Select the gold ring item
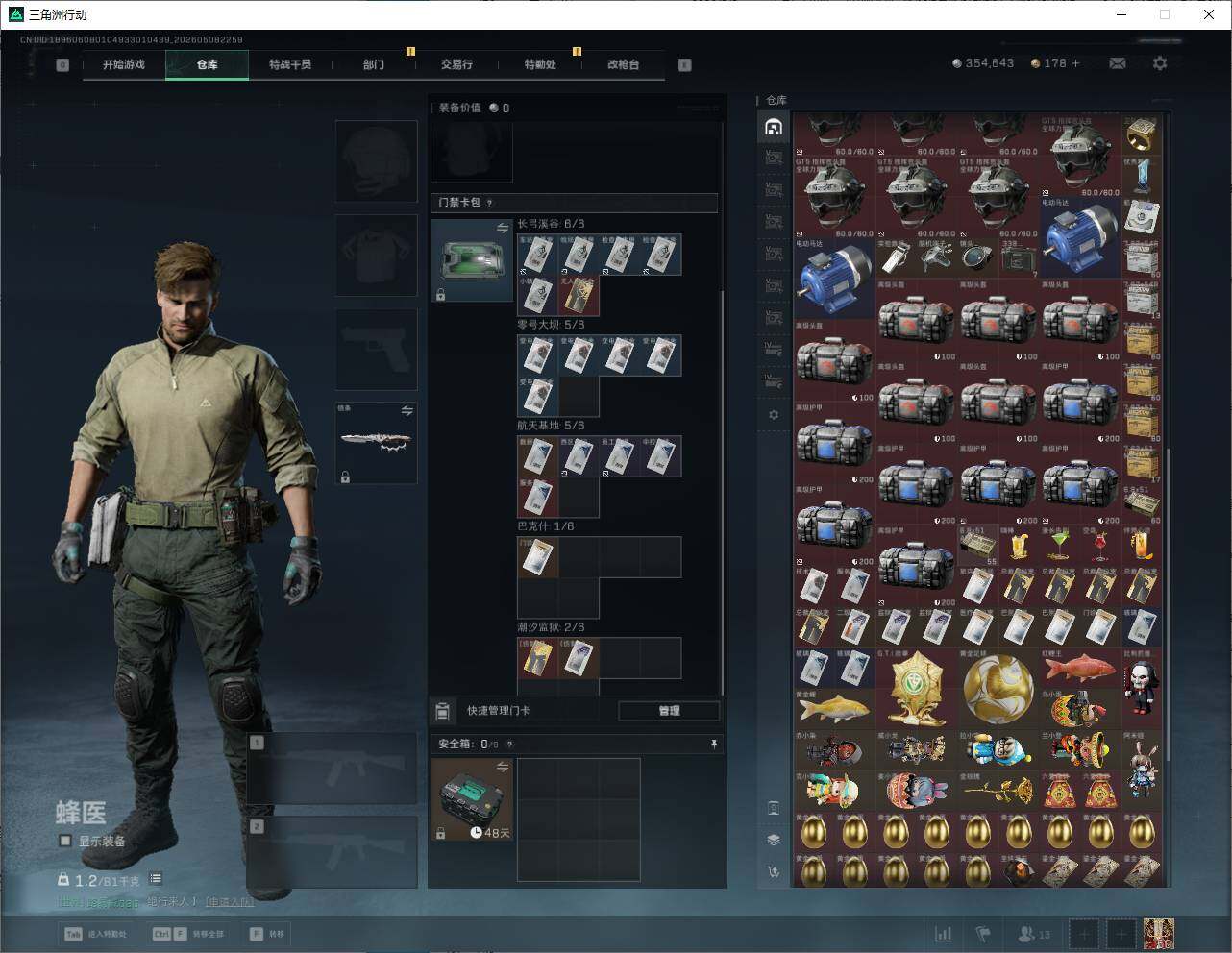The width and height of the screenshot is (1232, 953). [1142, 135]
